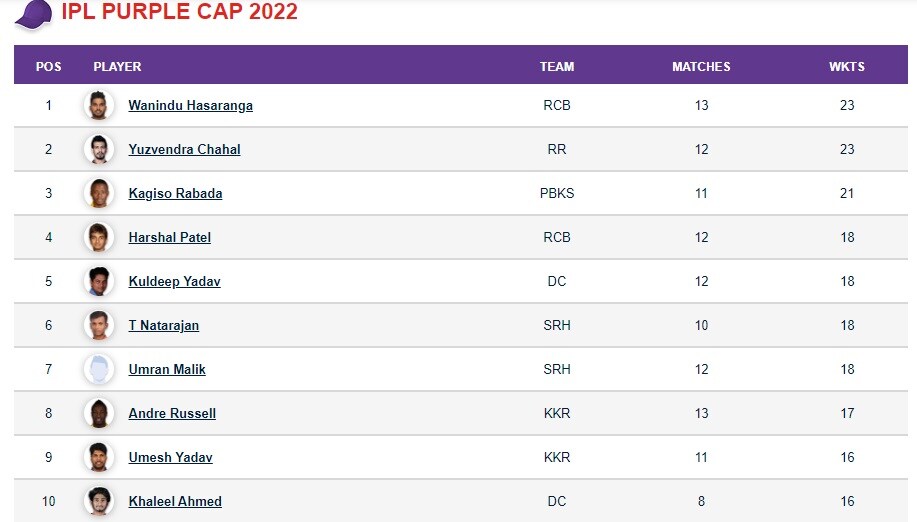This screenshot has height=522, width=917.
Task: Click the MATCHES column header
Action: pyautogui.click(x=701, y=67)
